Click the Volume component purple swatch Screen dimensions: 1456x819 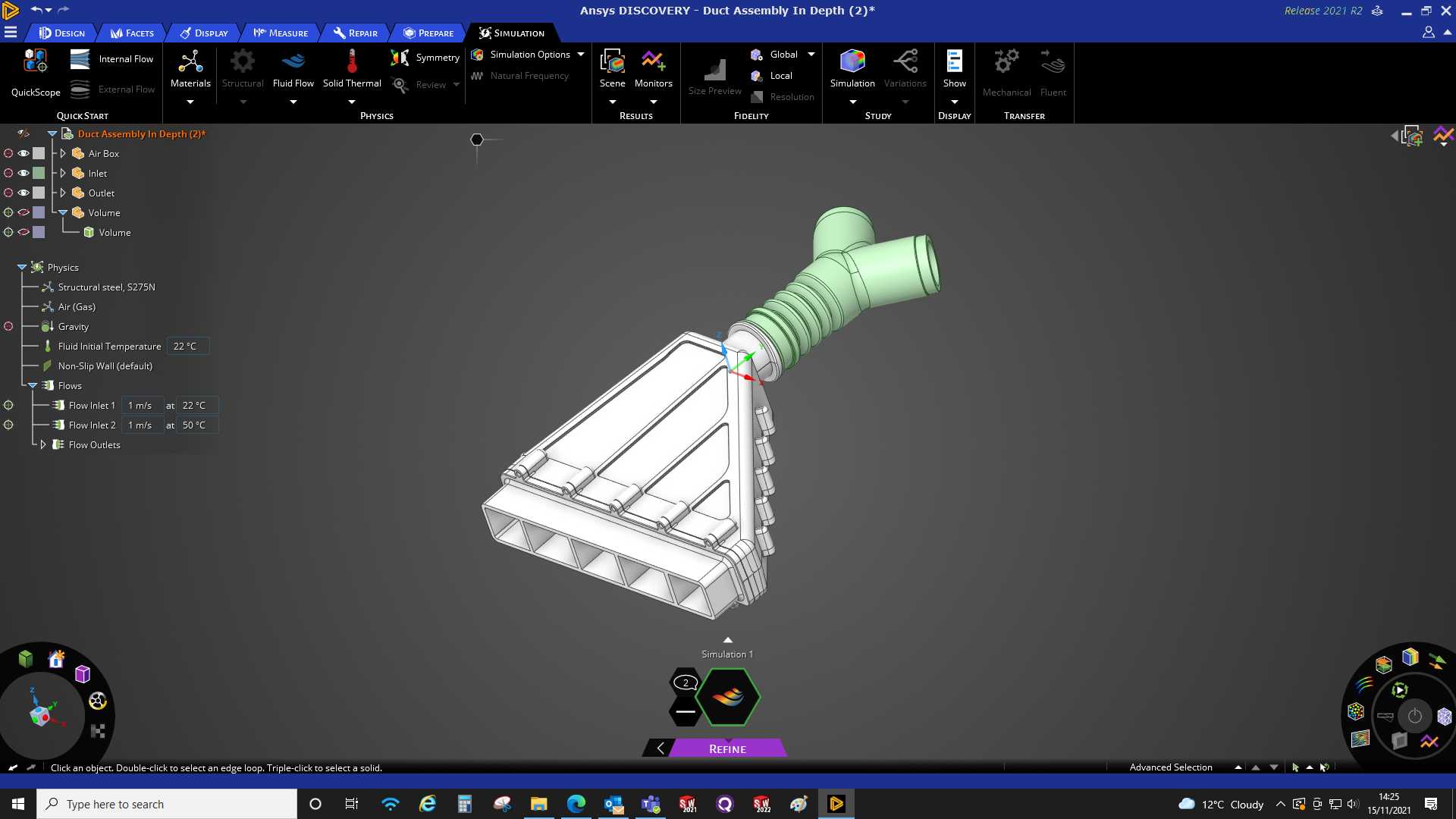tap(39, 212)
